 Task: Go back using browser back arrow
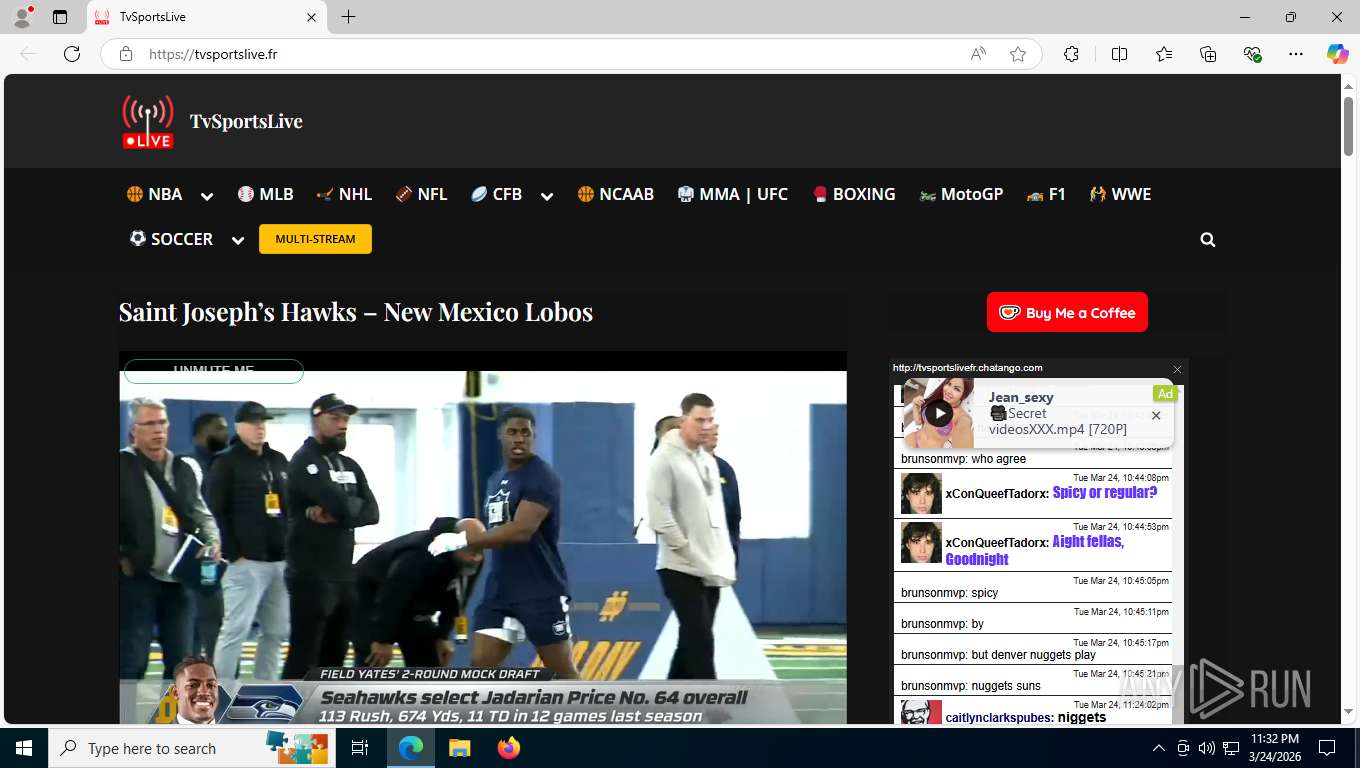(x=28, y=54)
